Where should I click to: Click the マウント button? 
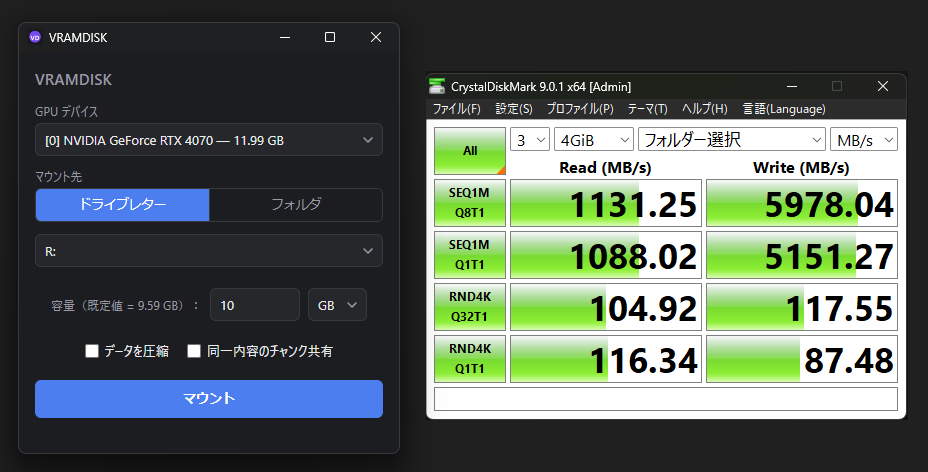[x=209, y=399]
